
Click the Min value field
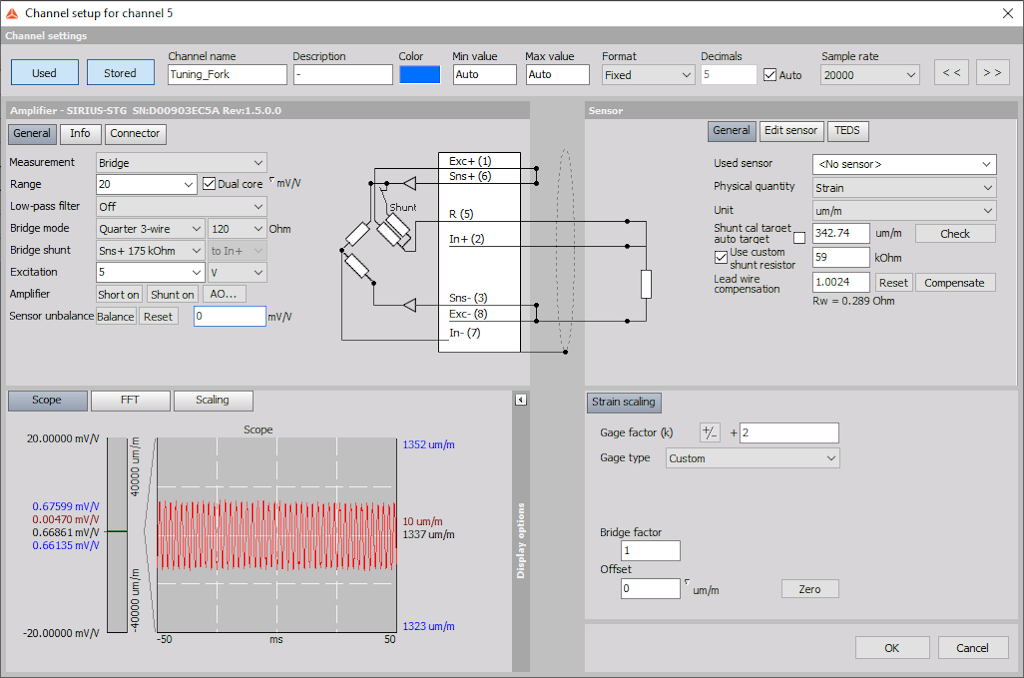485,74
